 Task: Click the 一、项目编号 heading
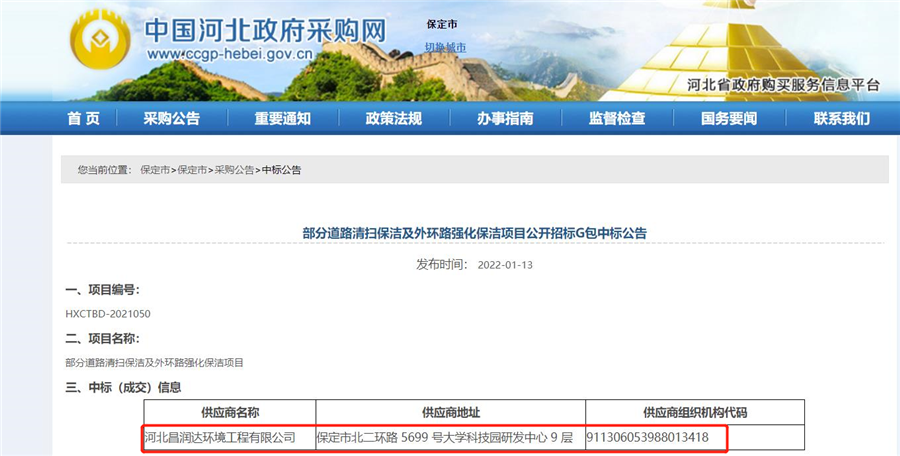(102, 290)
